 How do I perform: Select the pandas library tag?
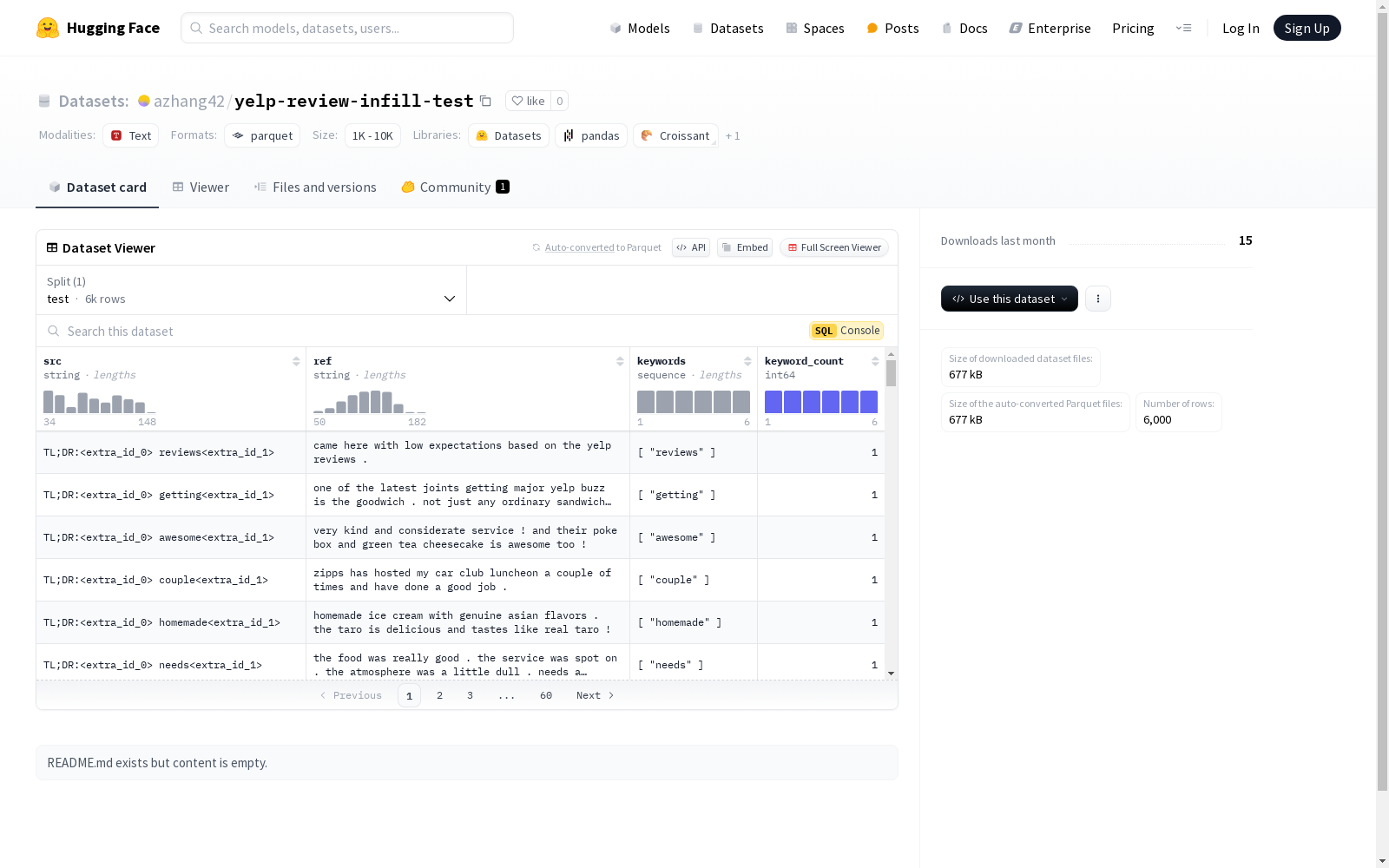pyautogui.click(x=591, y=135)
